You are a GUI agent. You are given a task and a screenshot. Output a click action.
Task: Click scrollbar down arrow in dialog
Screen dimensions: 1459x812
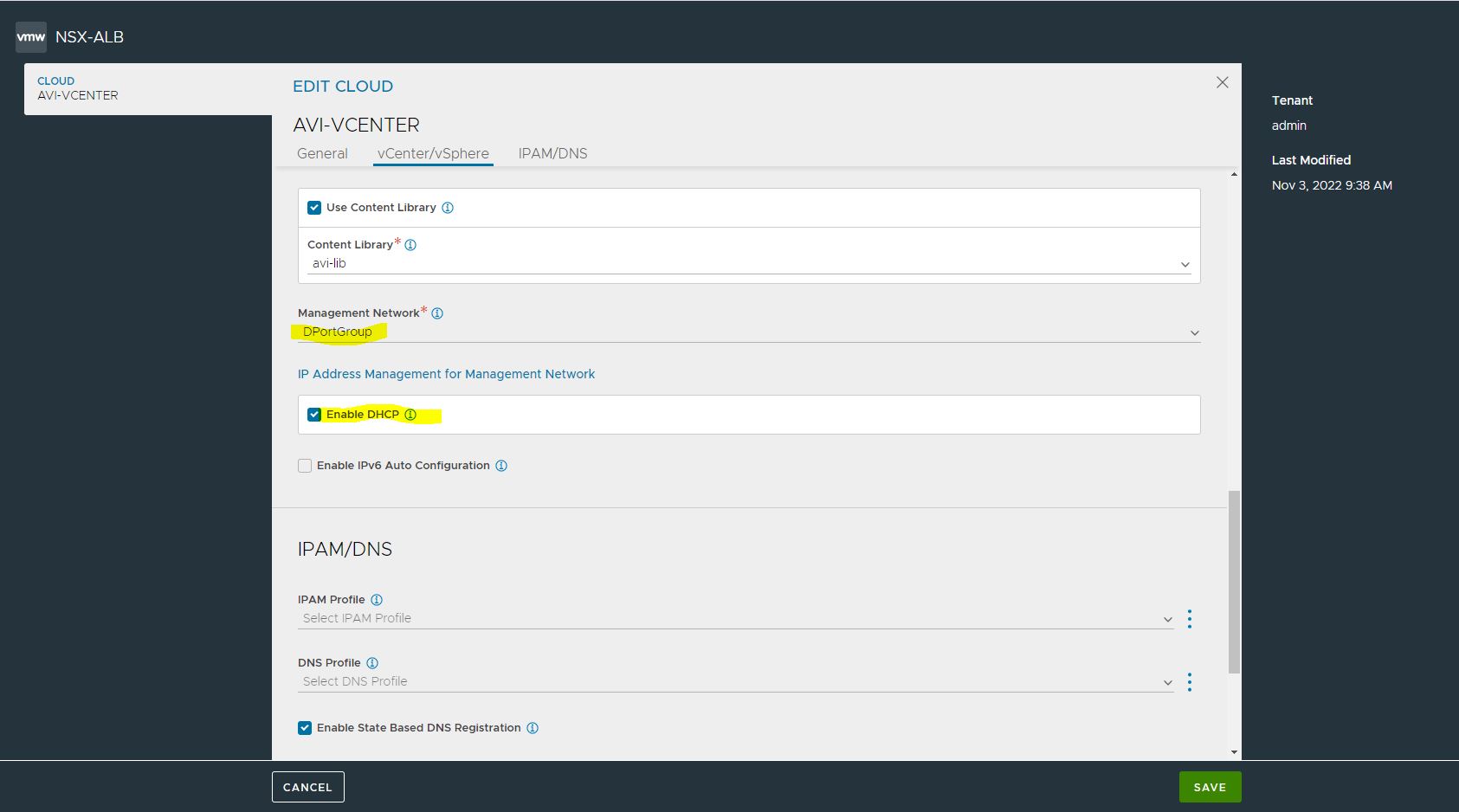1234,753
